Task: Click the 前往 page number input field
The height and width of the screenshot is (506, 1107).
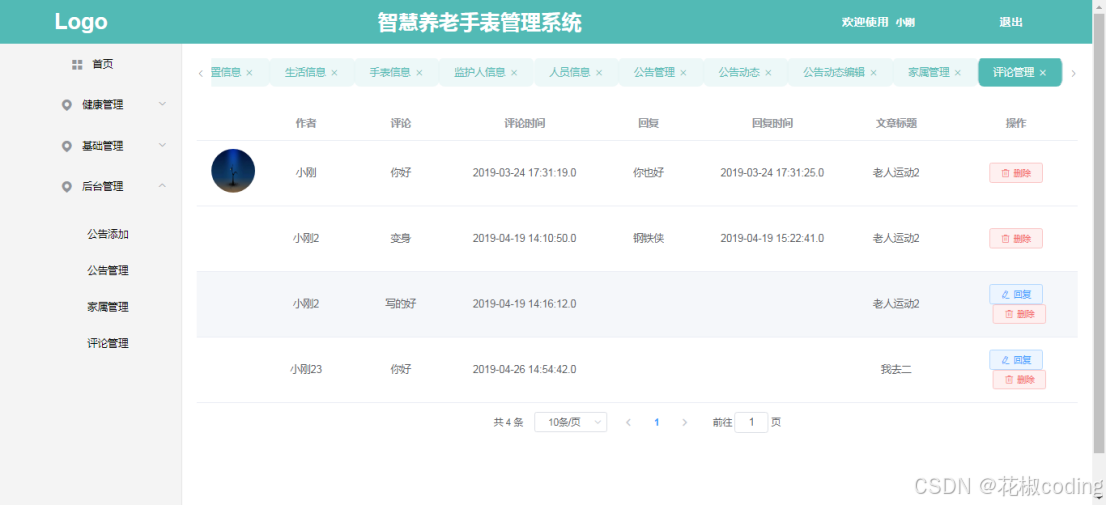Action: (x=751, y=423)
